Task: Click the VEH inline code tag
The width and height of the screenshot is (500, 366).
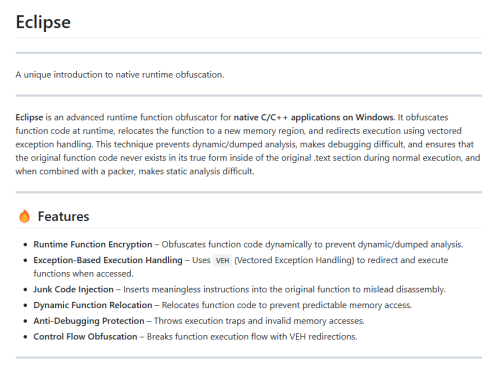Action: [222, 260]
